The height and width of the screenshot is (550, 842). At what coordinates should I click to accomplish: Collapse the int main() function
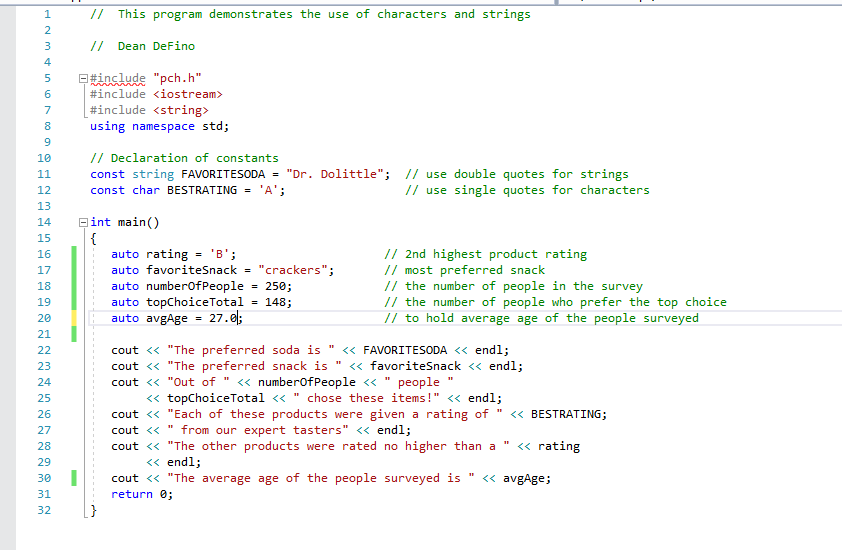[83, 222]
